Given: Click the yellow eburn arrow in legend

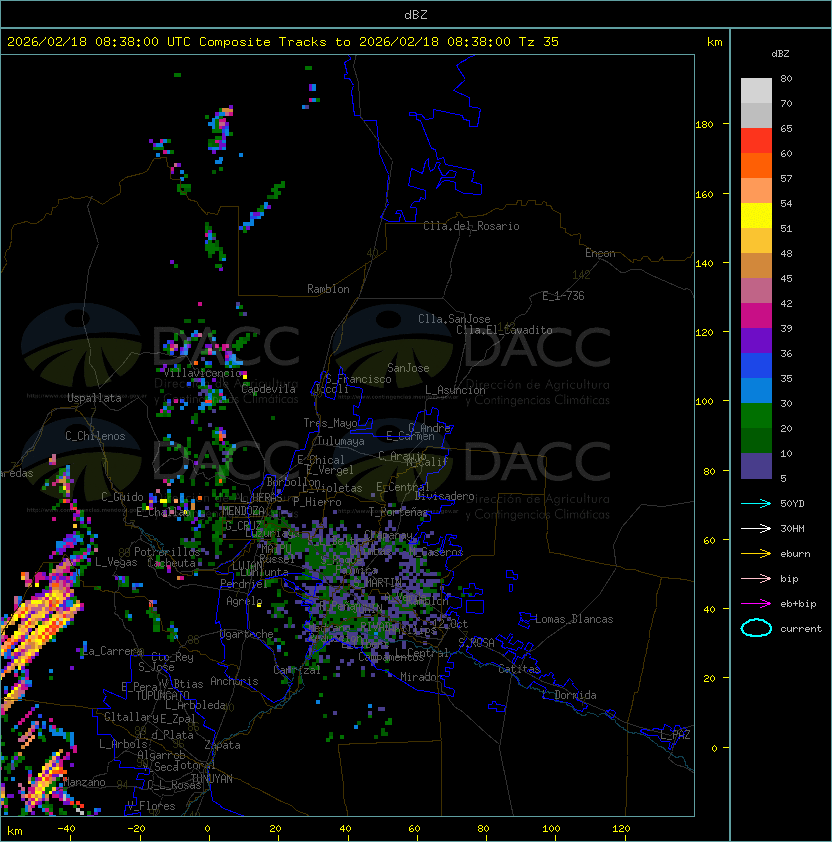Looking at the screenshot, I should click(756, 553).
